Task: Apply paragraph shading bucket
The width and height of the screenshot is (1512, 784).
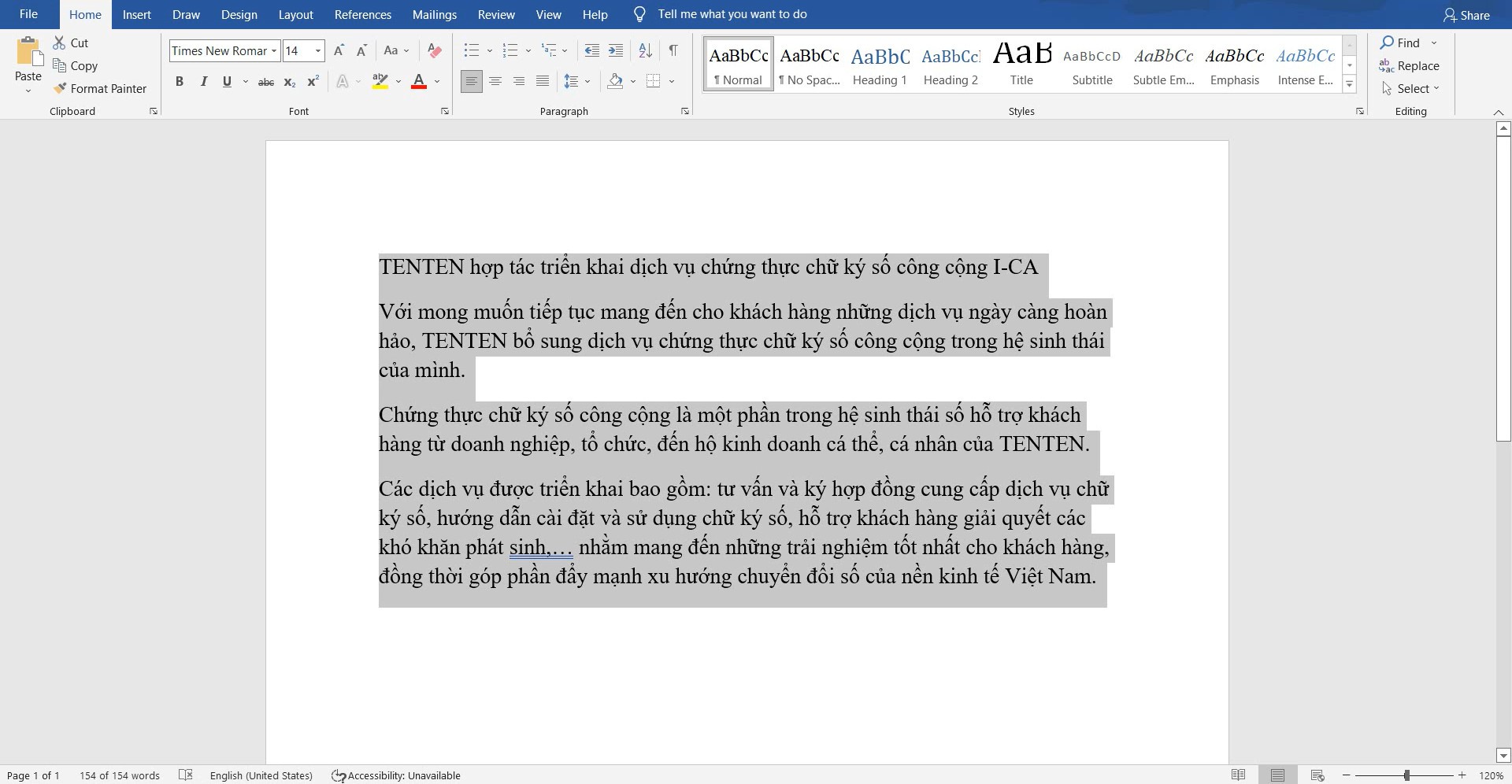Action: pos(616,82)
